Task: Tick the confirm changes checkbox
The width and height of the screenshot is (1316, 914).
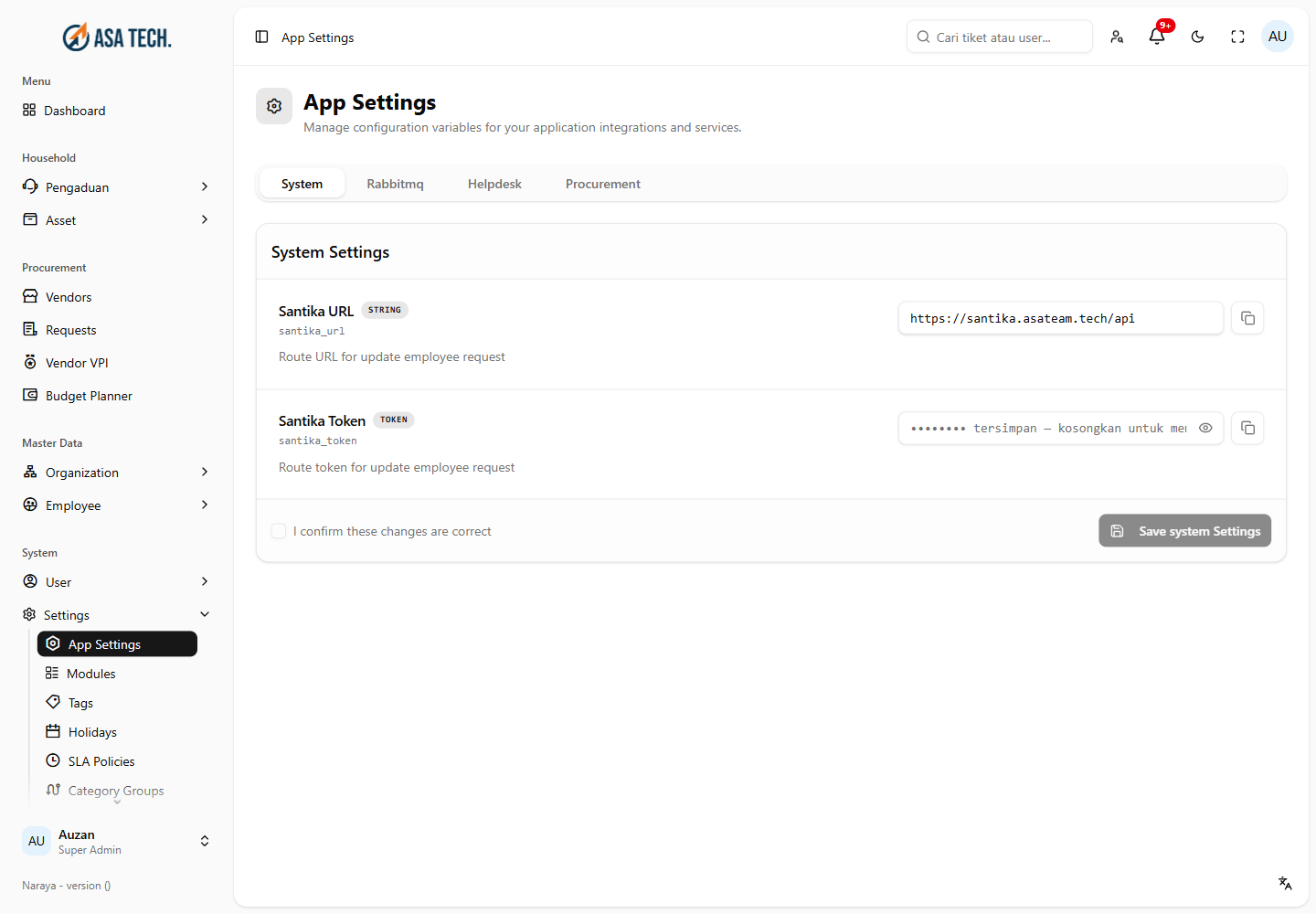Action: (x=279, y=531)
